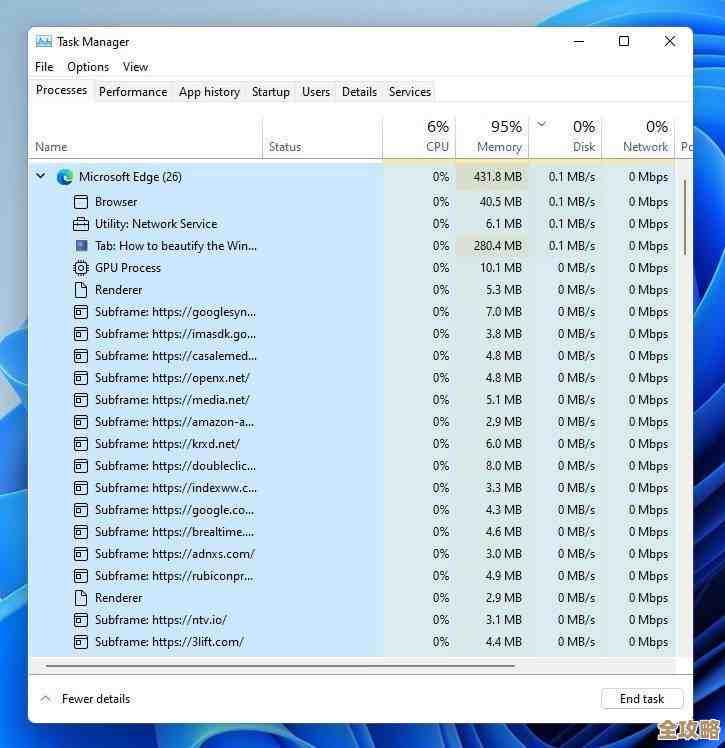Click the End task button
725x748 pixels.
642,699
